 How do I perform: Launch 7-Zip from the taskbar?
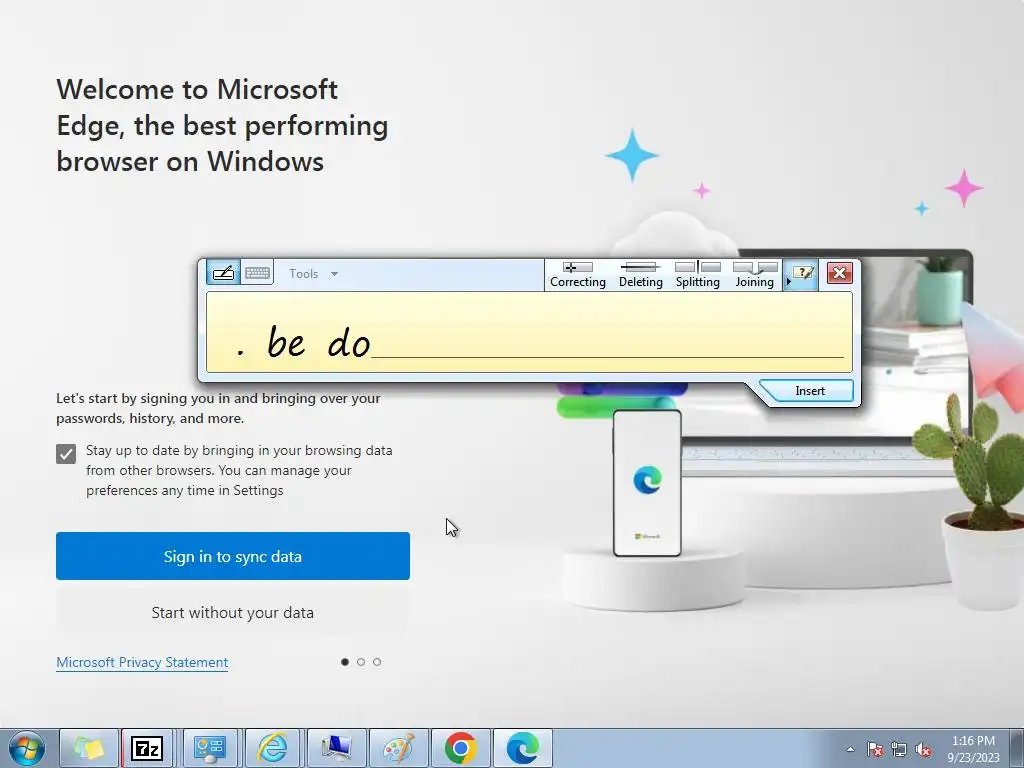pos(148,748)
